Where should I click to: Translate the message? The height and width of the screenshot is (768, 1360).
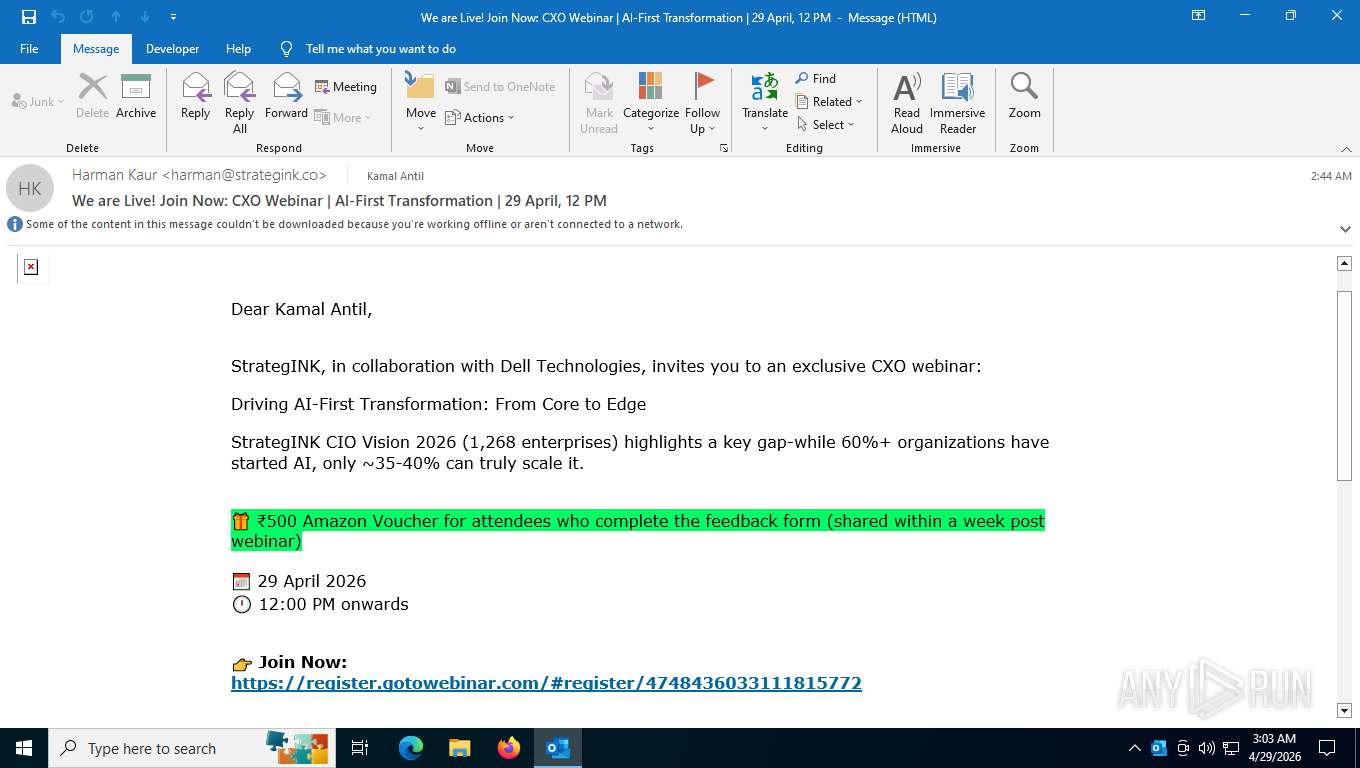765,102
